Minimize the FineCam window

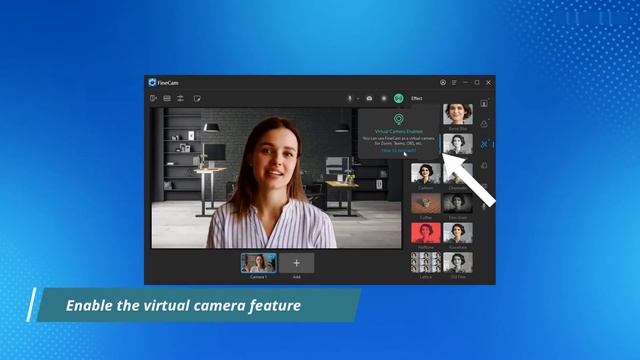(x=466, y=82)
